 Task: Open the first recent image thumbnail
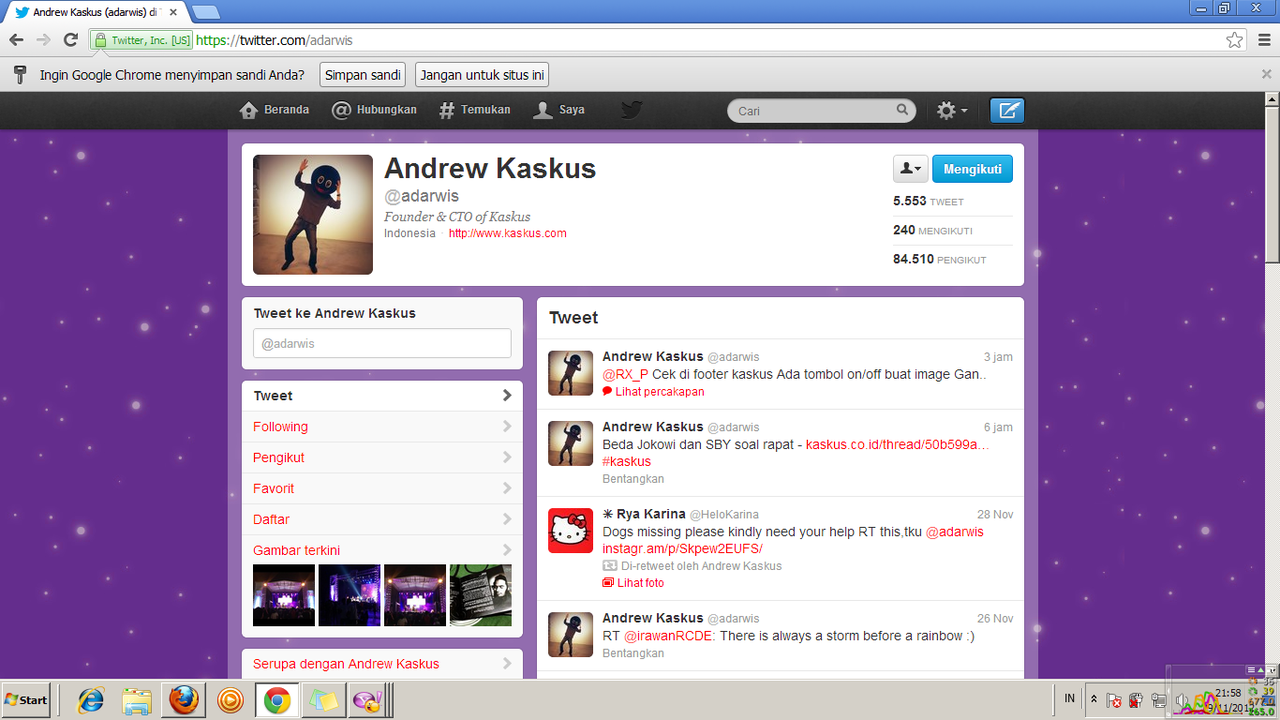pyautogui.click(x=284, y=596)
